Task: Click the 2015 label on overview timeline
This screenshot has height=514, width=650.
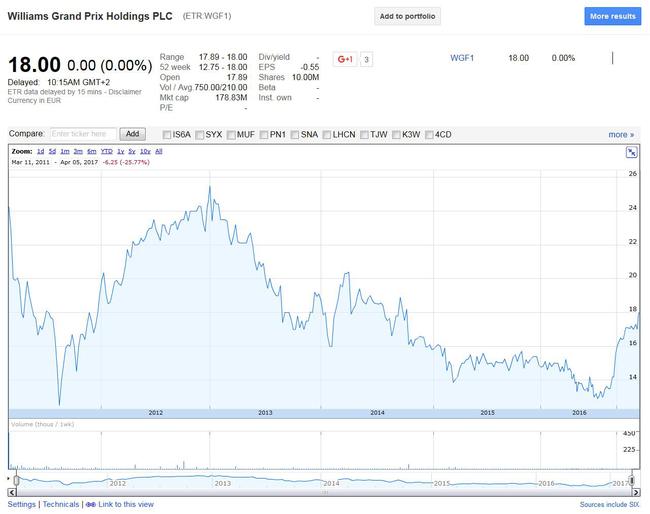Action: coord(442,483)
